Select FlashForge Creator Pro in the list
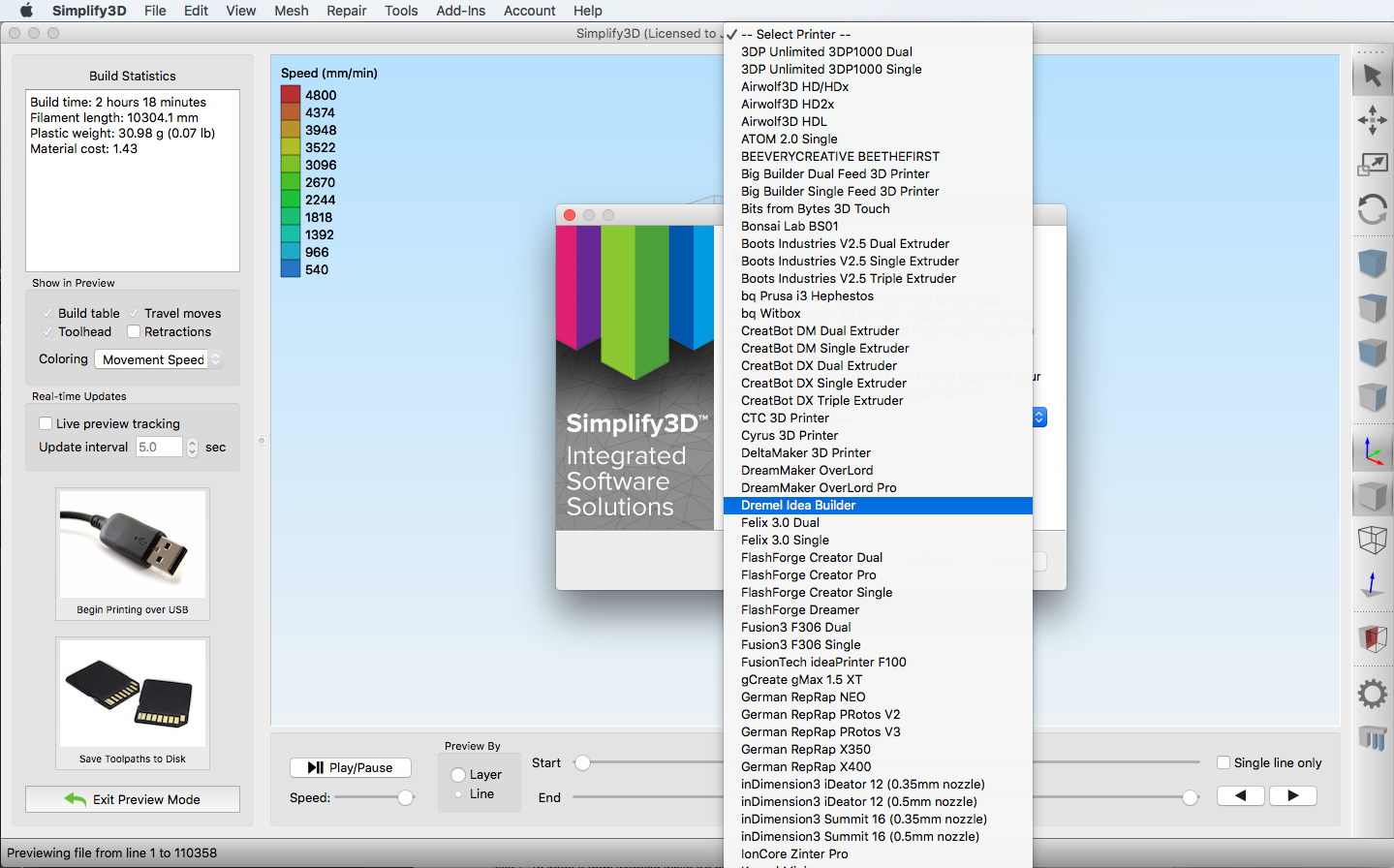Viewport: 1394px width, 868px height. (808, 575)
